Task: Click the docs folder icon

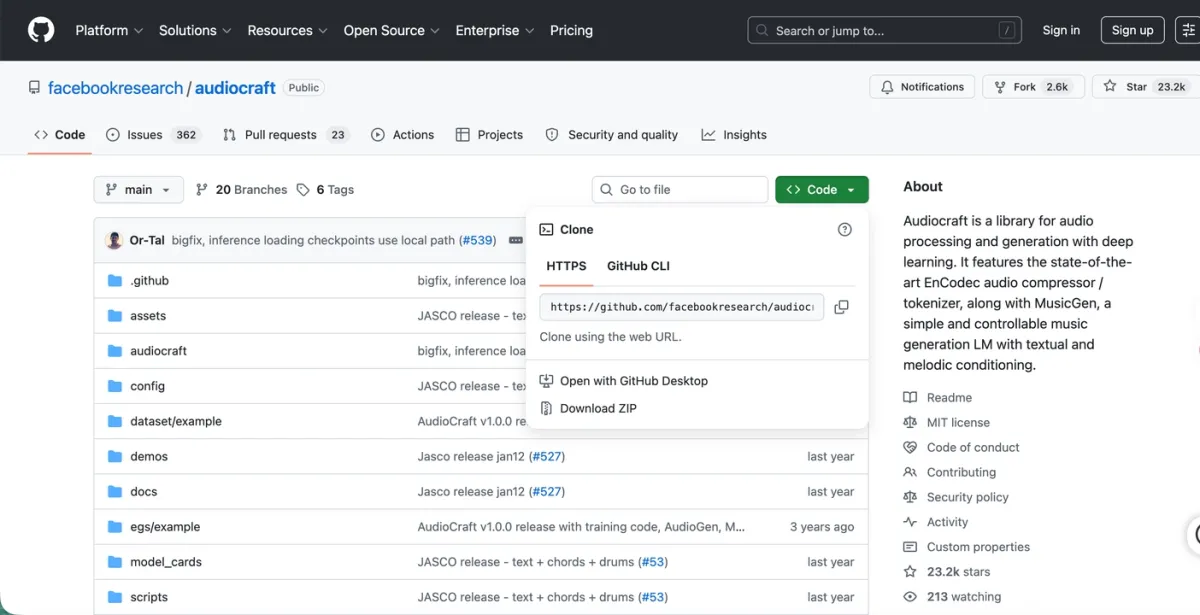Action: click(x=114, y=492)
